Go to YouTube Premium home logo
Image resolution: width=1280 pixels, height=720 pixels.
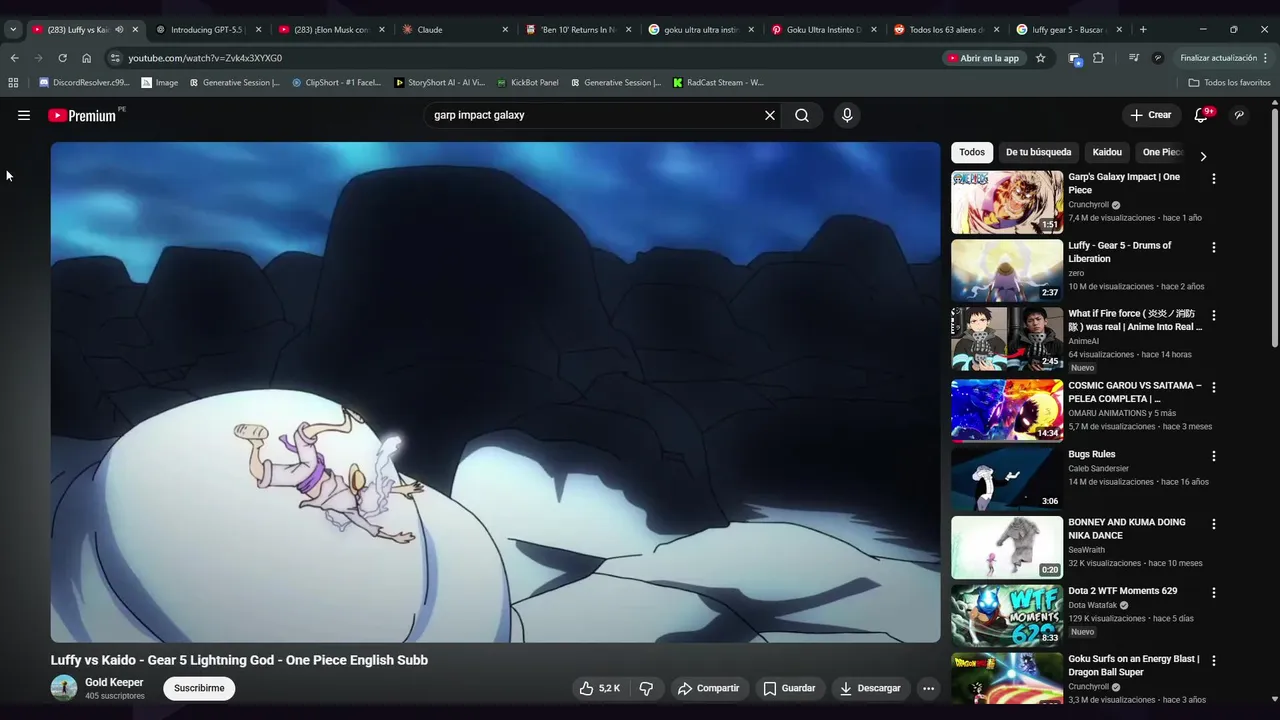[x=84, y=115]
